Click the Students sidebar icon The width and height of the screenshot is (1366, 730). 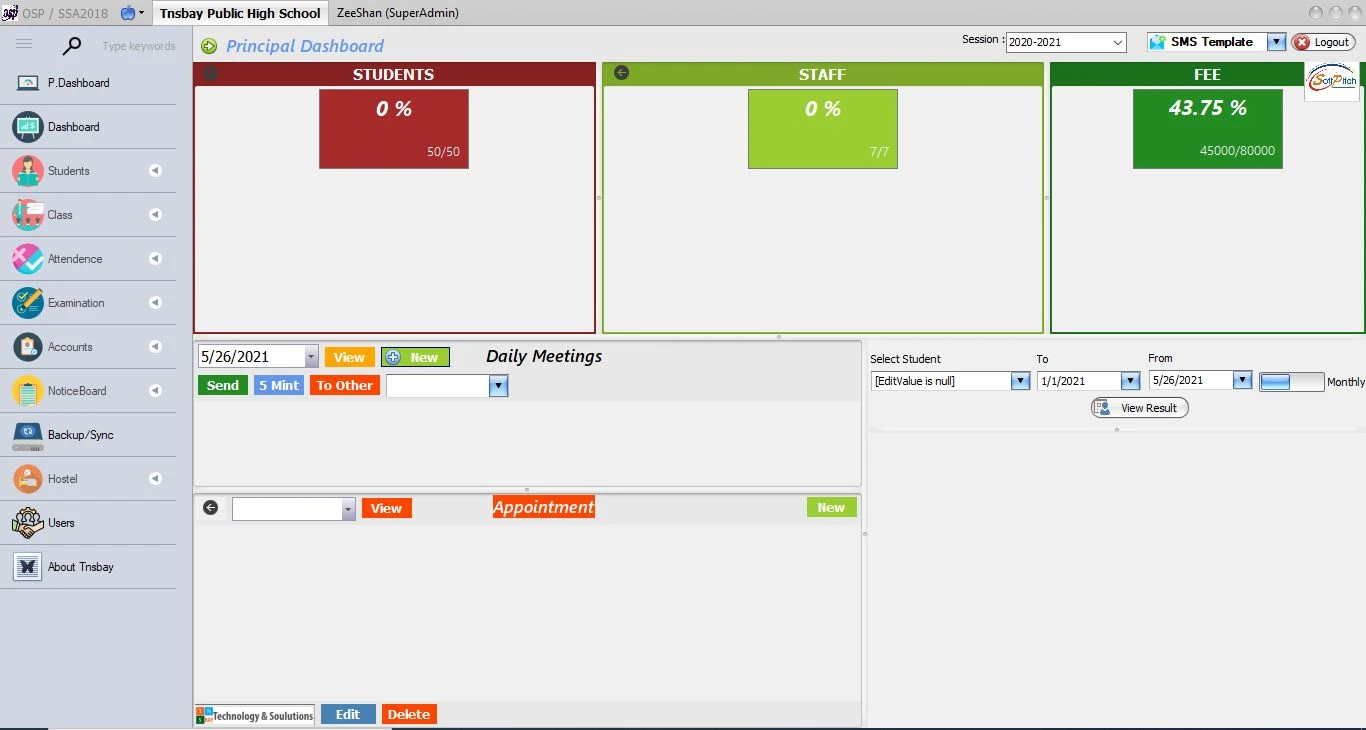[x=27, y=171]
